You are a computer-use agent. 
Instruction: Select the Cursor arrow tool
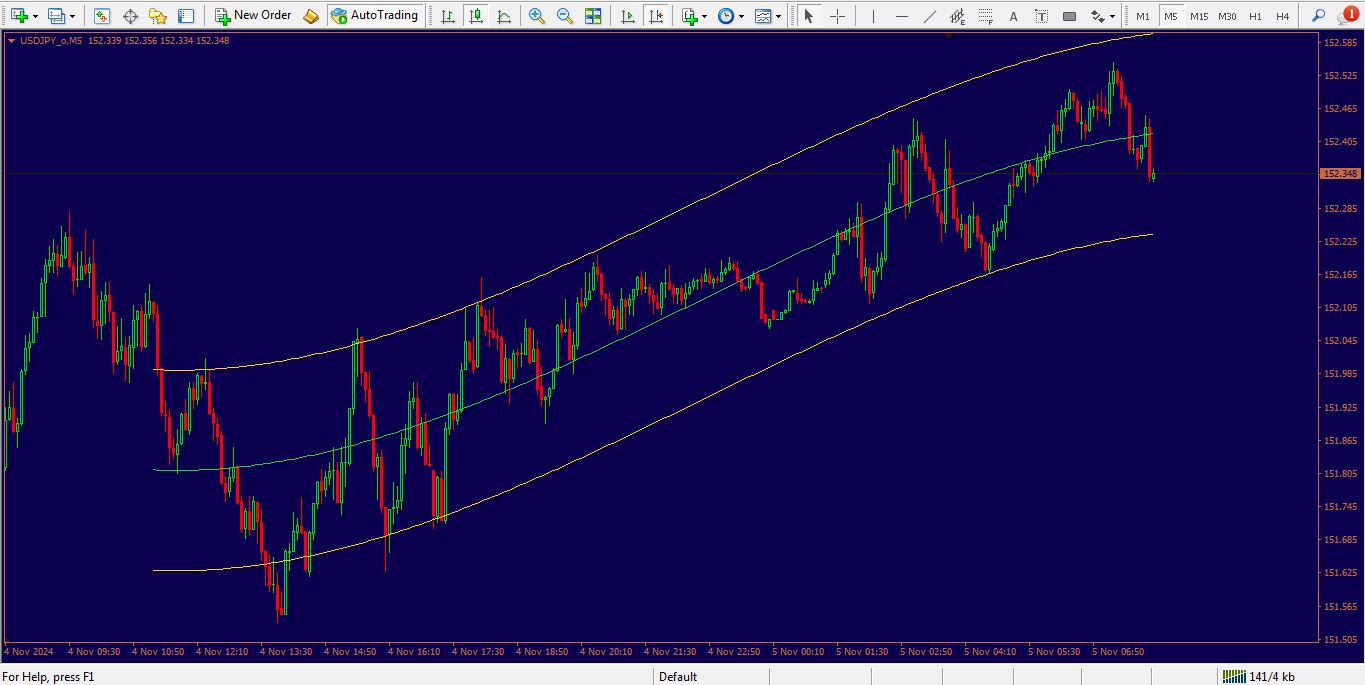click(809, 16)
